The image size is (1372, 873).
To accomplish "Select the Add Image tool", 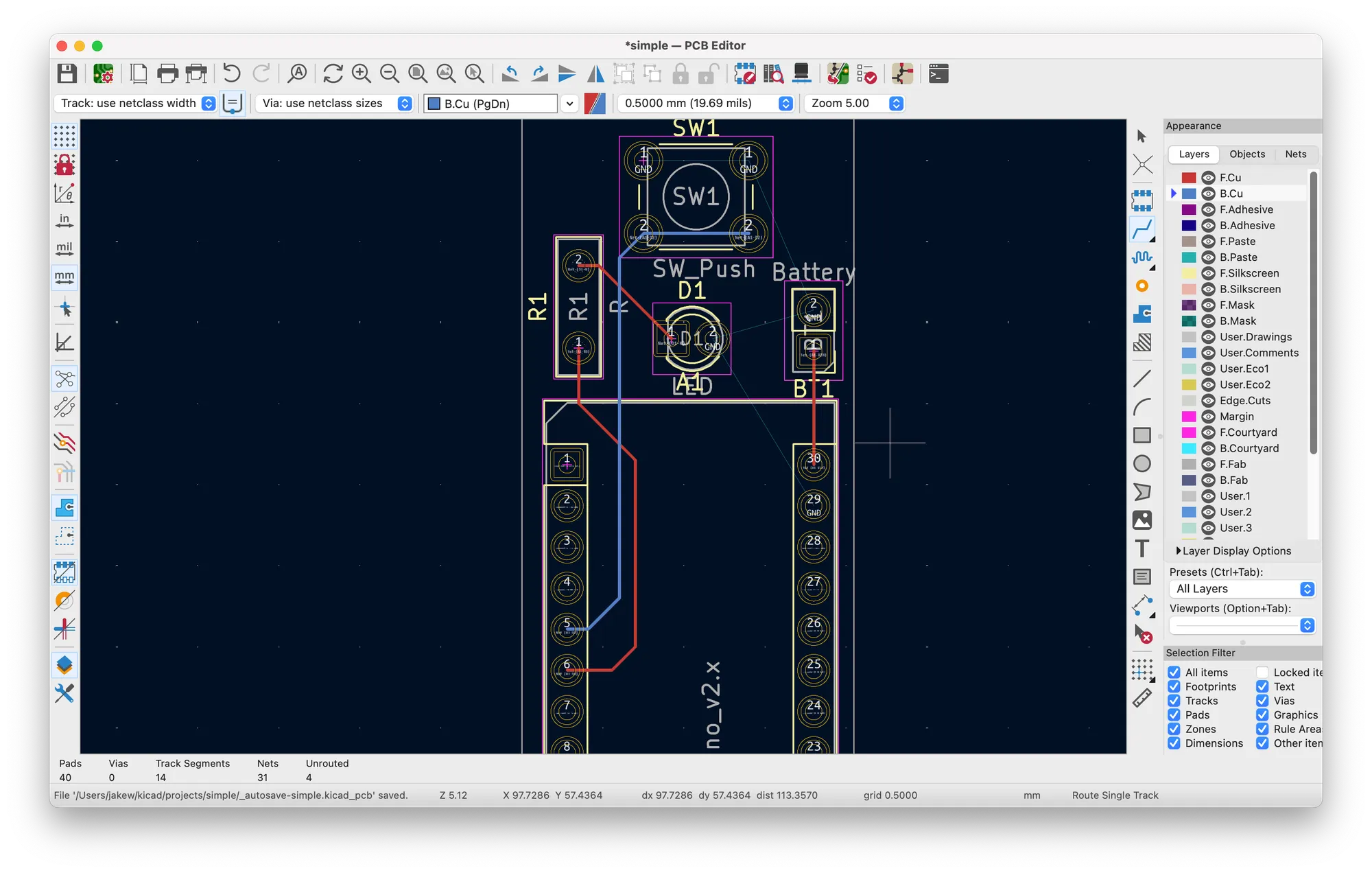I will pos(1142,520).
